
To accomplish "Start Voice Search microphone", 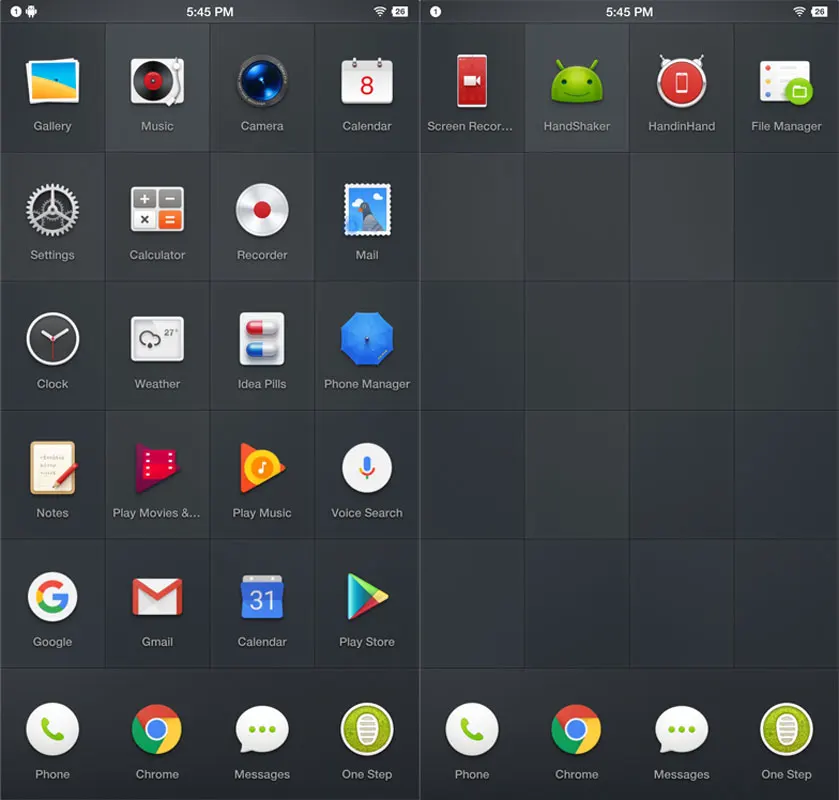I will pyautogui.click(x=367, y=468).
